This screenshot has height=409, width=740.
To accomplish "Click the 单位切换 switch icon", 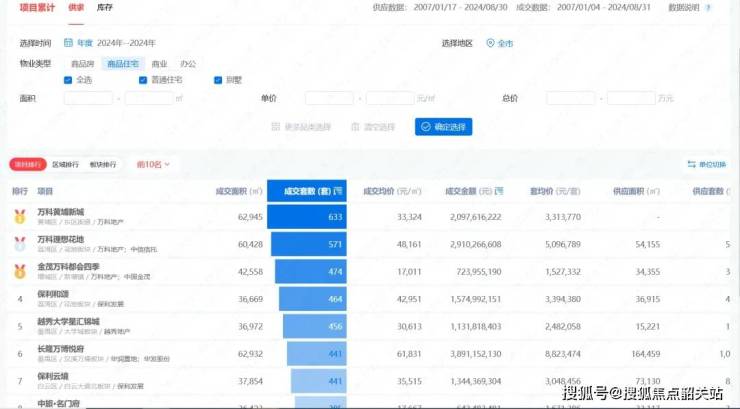I will (x=691, y=164).
